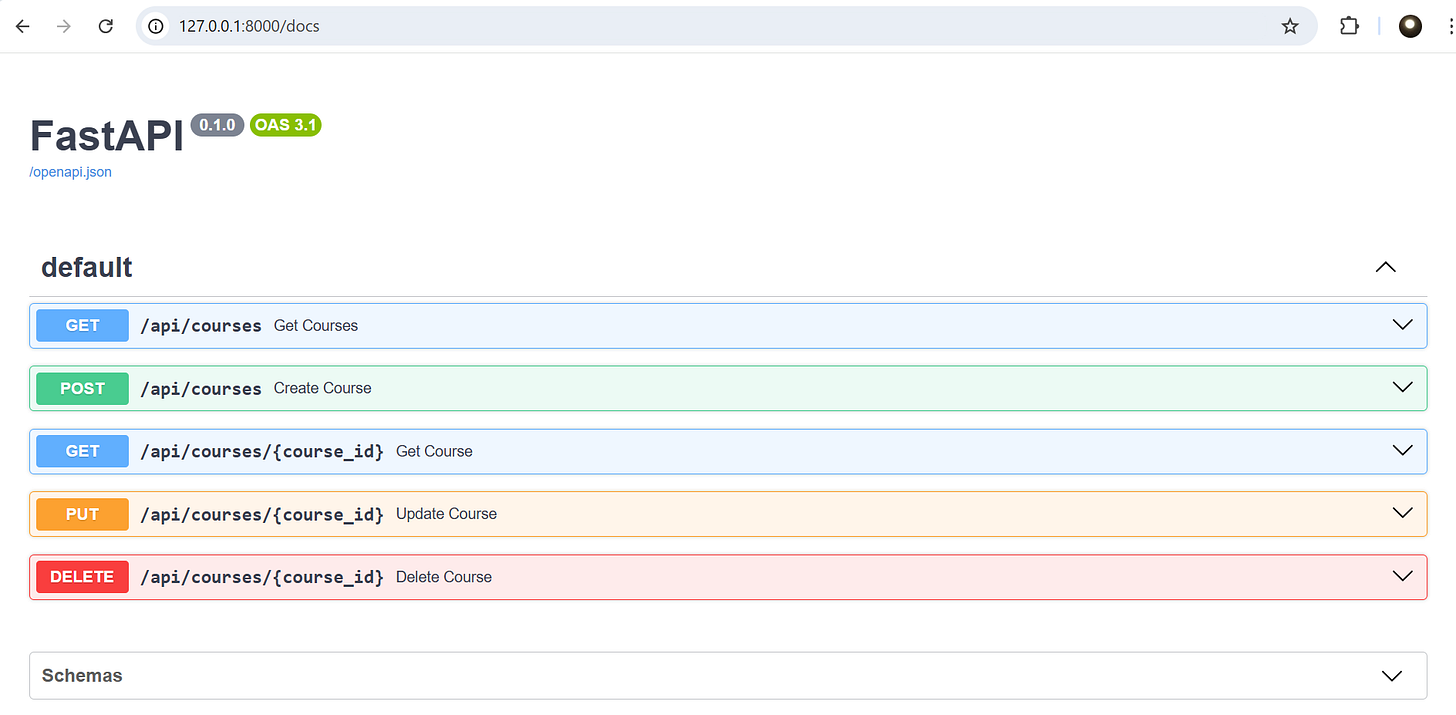Click the POST method badge

pyautogui.click(x=82, y=388)
